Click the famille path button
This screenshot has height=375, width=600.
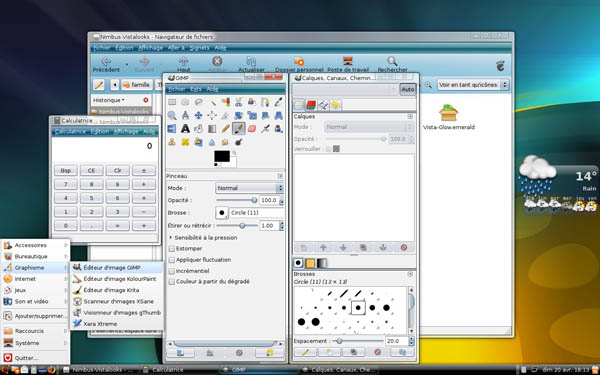(x=137, y=85)
